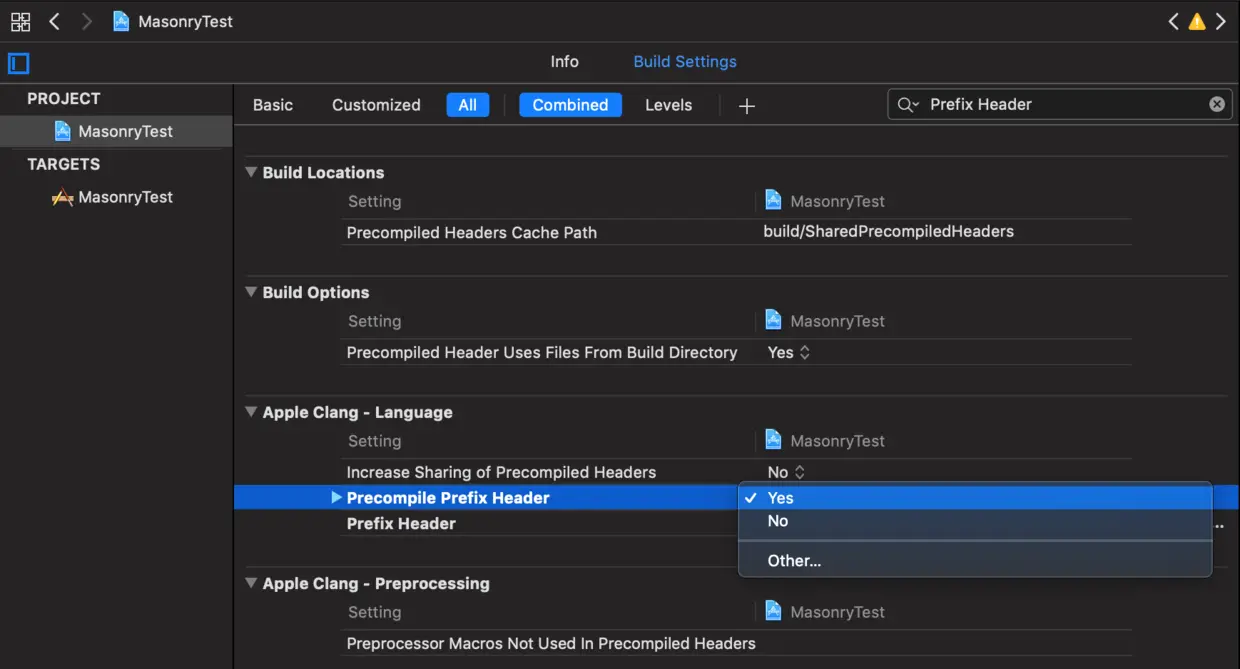The image size is (1240, 669).
Task: Select Preprocessor Macros Not Used In Precompiled Headers
Action: click(551, 643)
